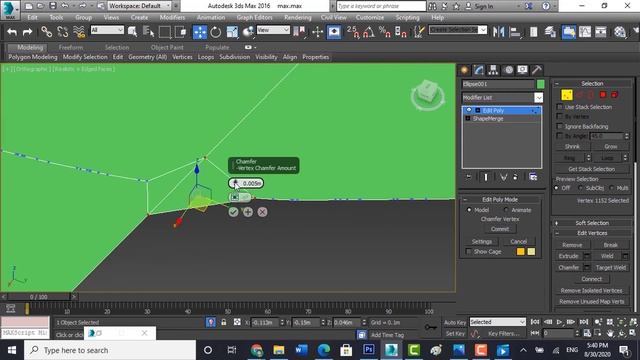Activate the Select and Scale tool
This screenshot has width=640, height=360.
coord(232,32)
